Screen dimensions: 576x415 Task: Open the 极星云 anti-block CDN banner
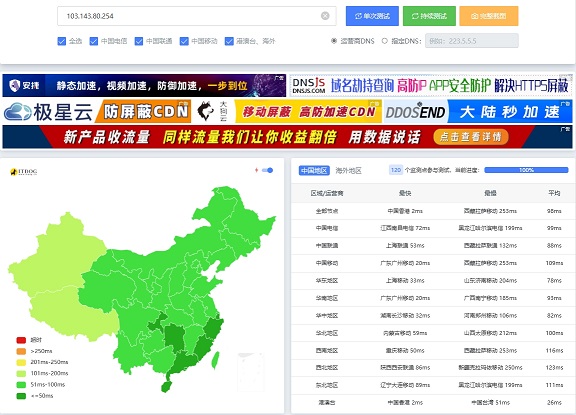coord(97,111)
